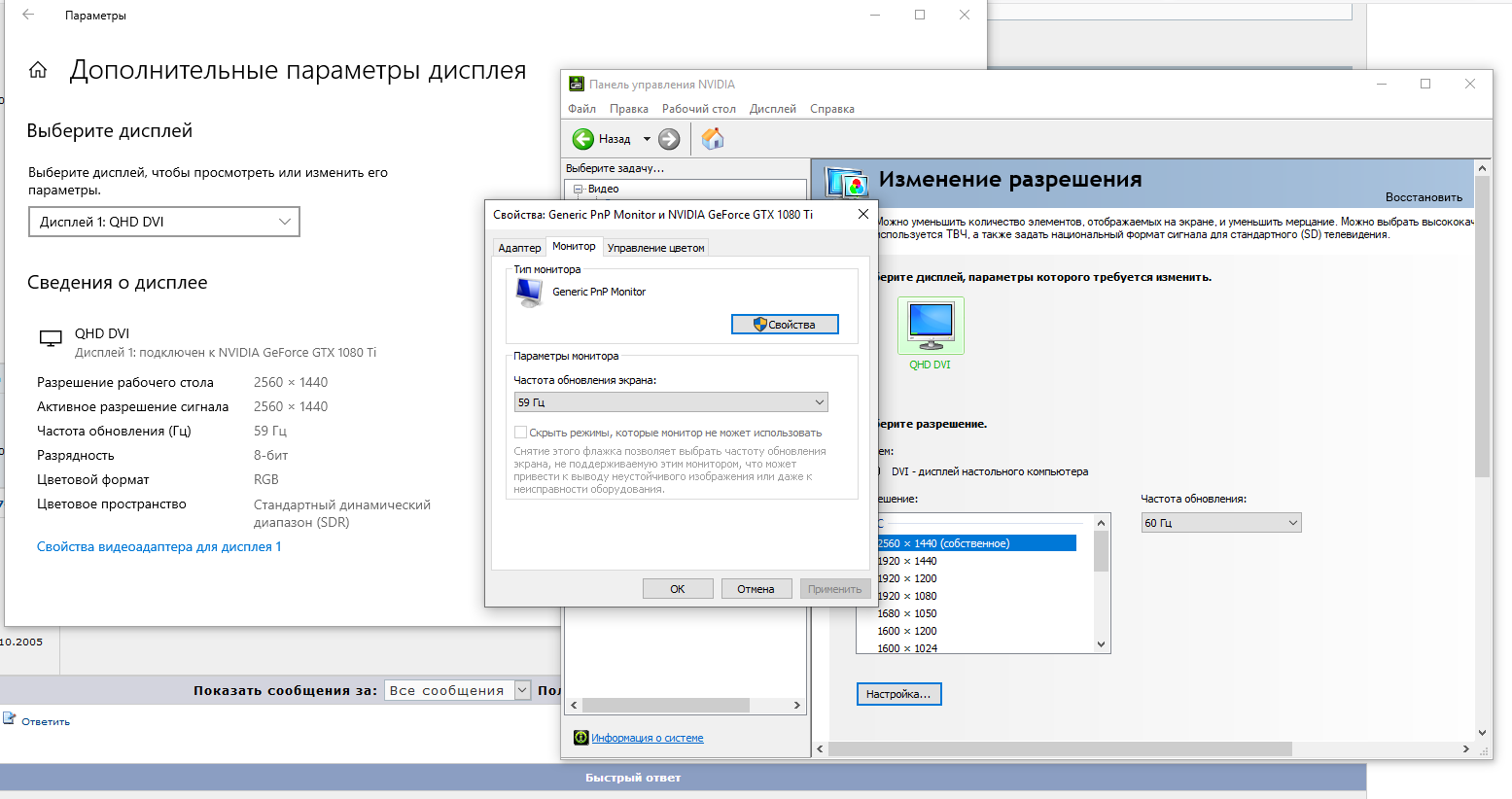Open NVIDIA home page via the house icon
Screen dimensions: 1512x799
713,139
